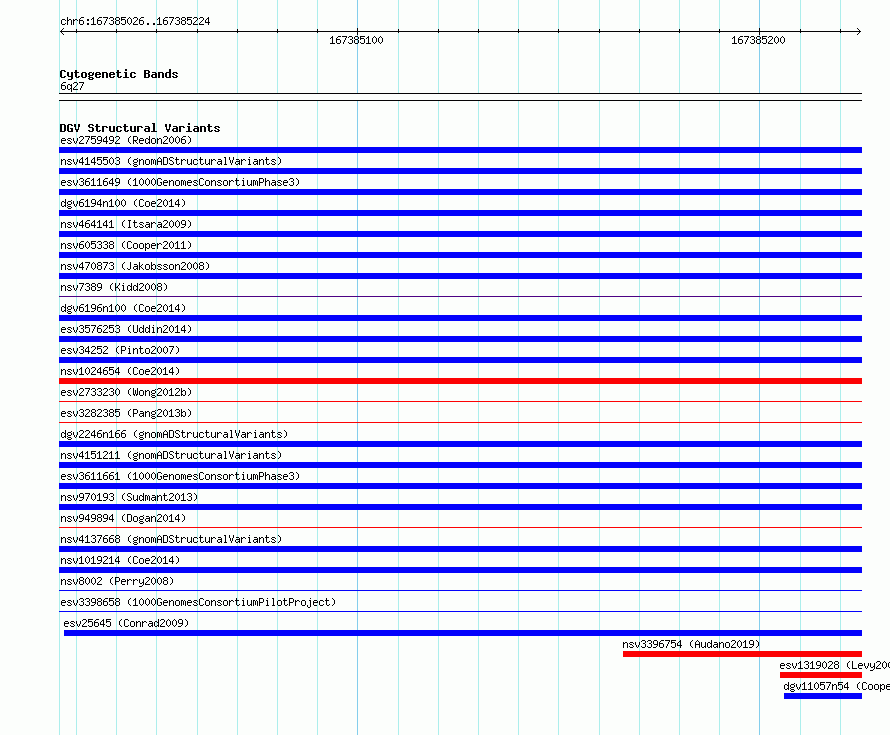Screen dimensions: 890x735
Task: Click the 167385100 ruler tick label
Action: [x=356, y=40]
